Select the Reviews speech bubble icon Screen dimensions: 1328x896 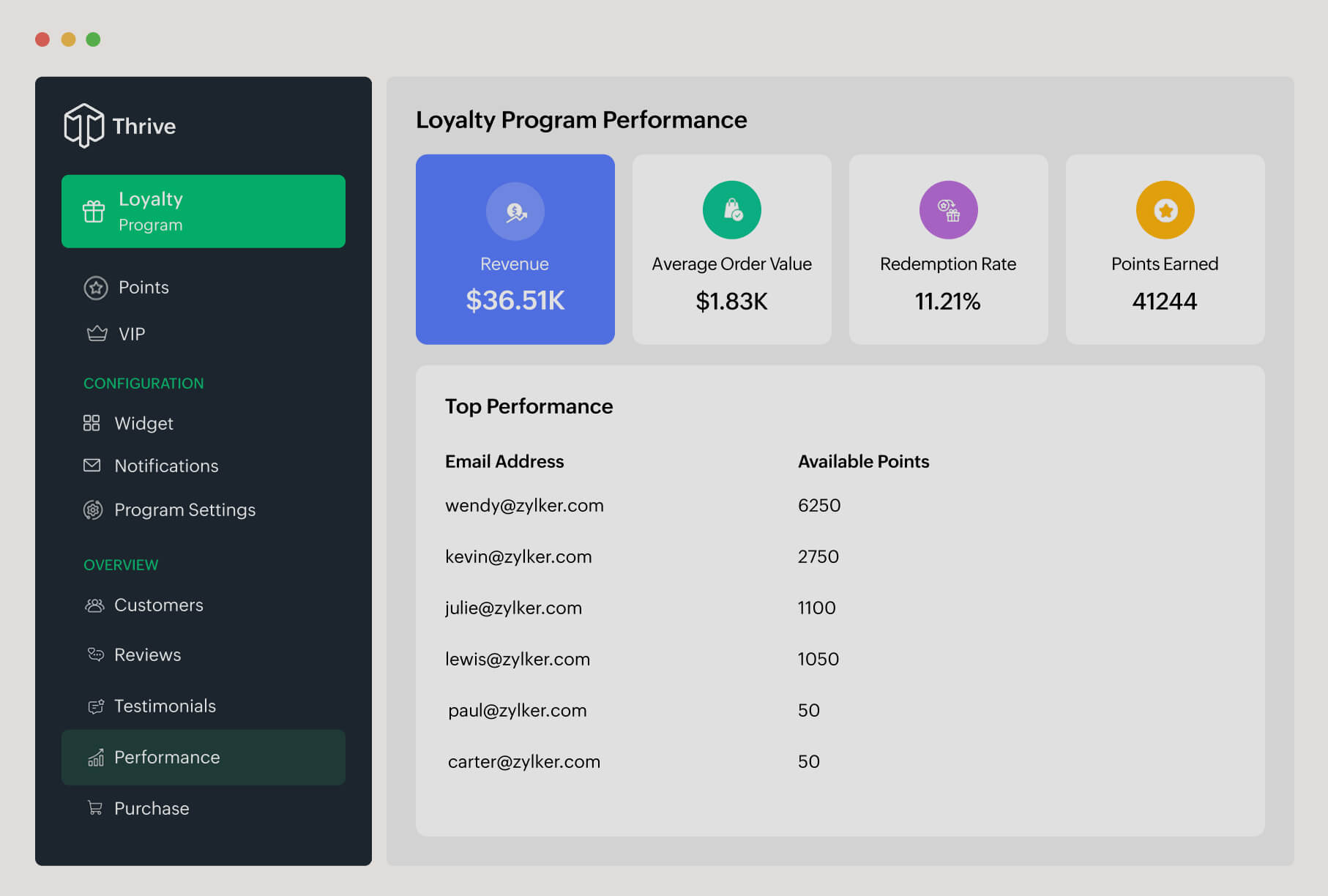[x=95, y=654]
